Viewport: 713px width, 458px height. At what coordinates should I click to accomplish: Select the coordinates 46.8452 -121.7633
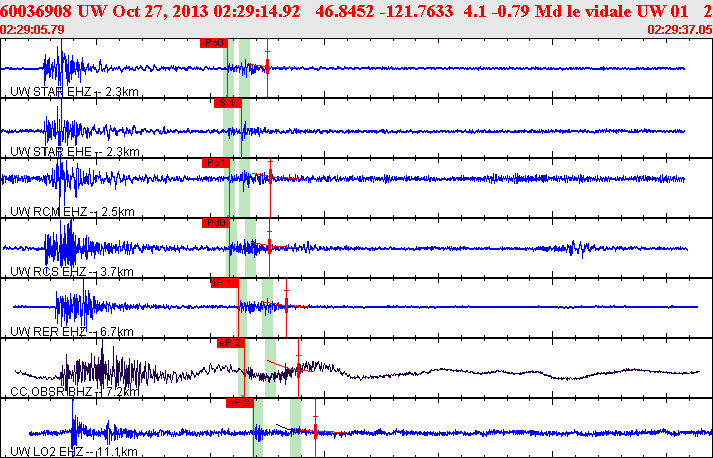point(384,11)
